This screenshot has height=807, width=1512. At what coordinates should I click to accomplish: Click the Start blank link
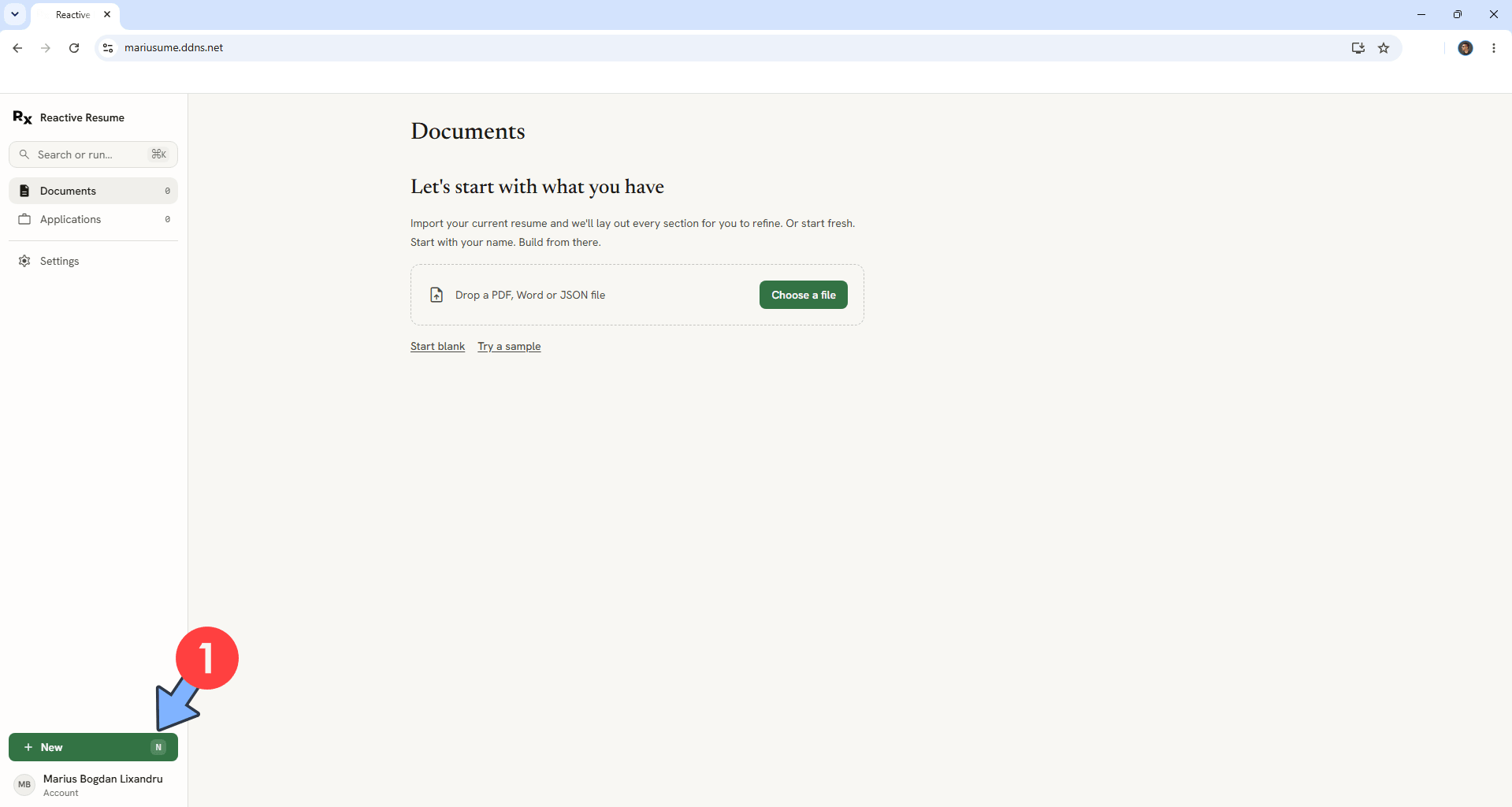pyautogui.click(x=437, y=346)
